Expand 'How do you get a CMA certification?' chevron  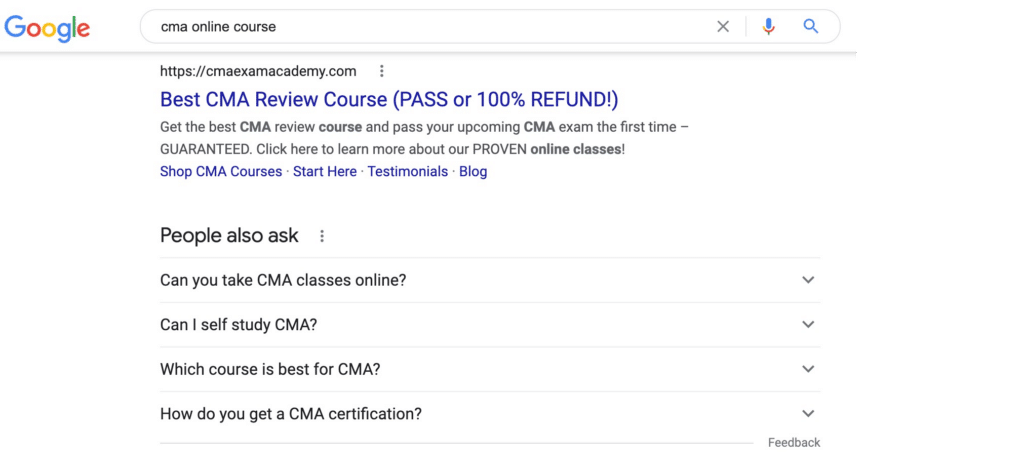pyautogui.click(x=808, y=413)
